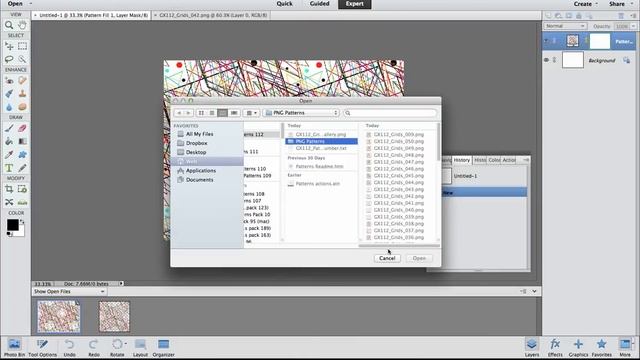Select the Type tool
Image resolution: width=640 pixels, height=360 pixels.
coord(9,168)
